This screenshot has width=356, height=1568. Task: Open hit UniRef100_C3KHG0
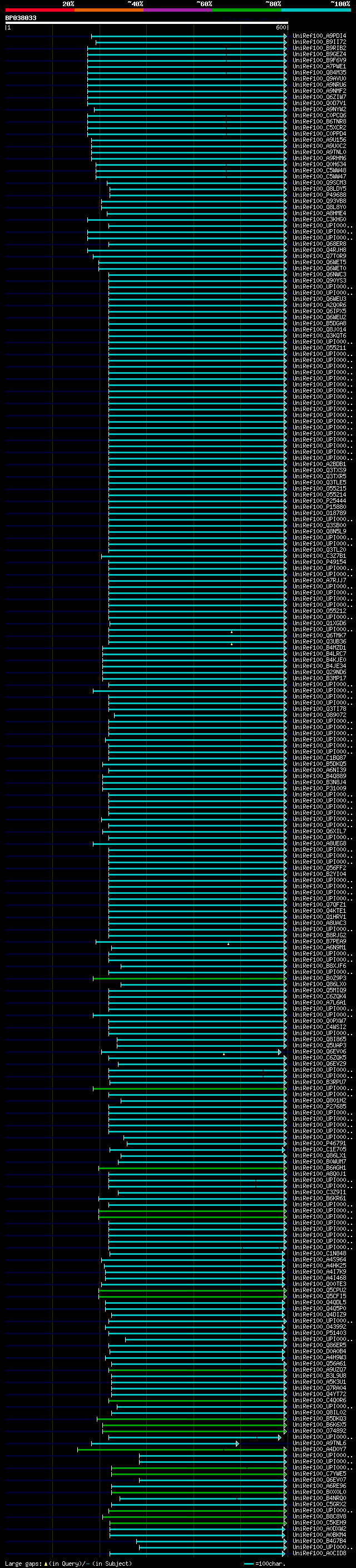[x=319, y=219]
